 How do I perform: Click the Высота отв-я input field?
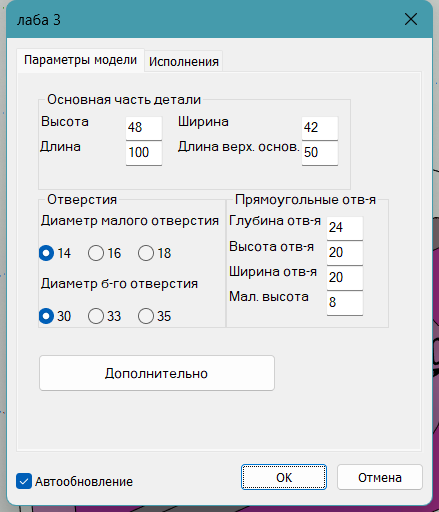(x=345, y=253)
